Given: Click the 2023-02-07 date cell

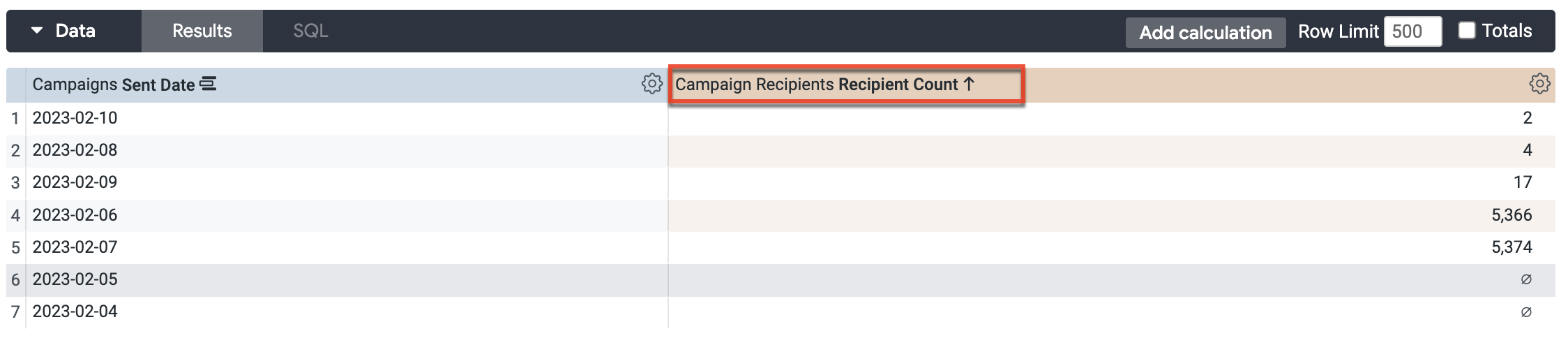Looking at the screenshot, I should pos(75,247).
